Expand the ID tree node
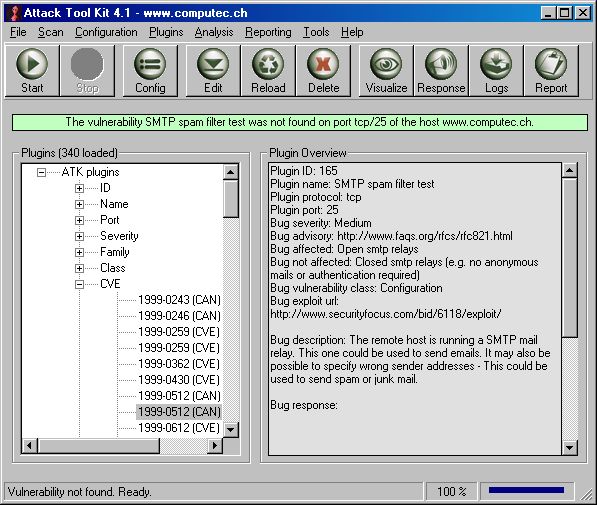Viewport: 597px width, 505px height. click(79, 188)
